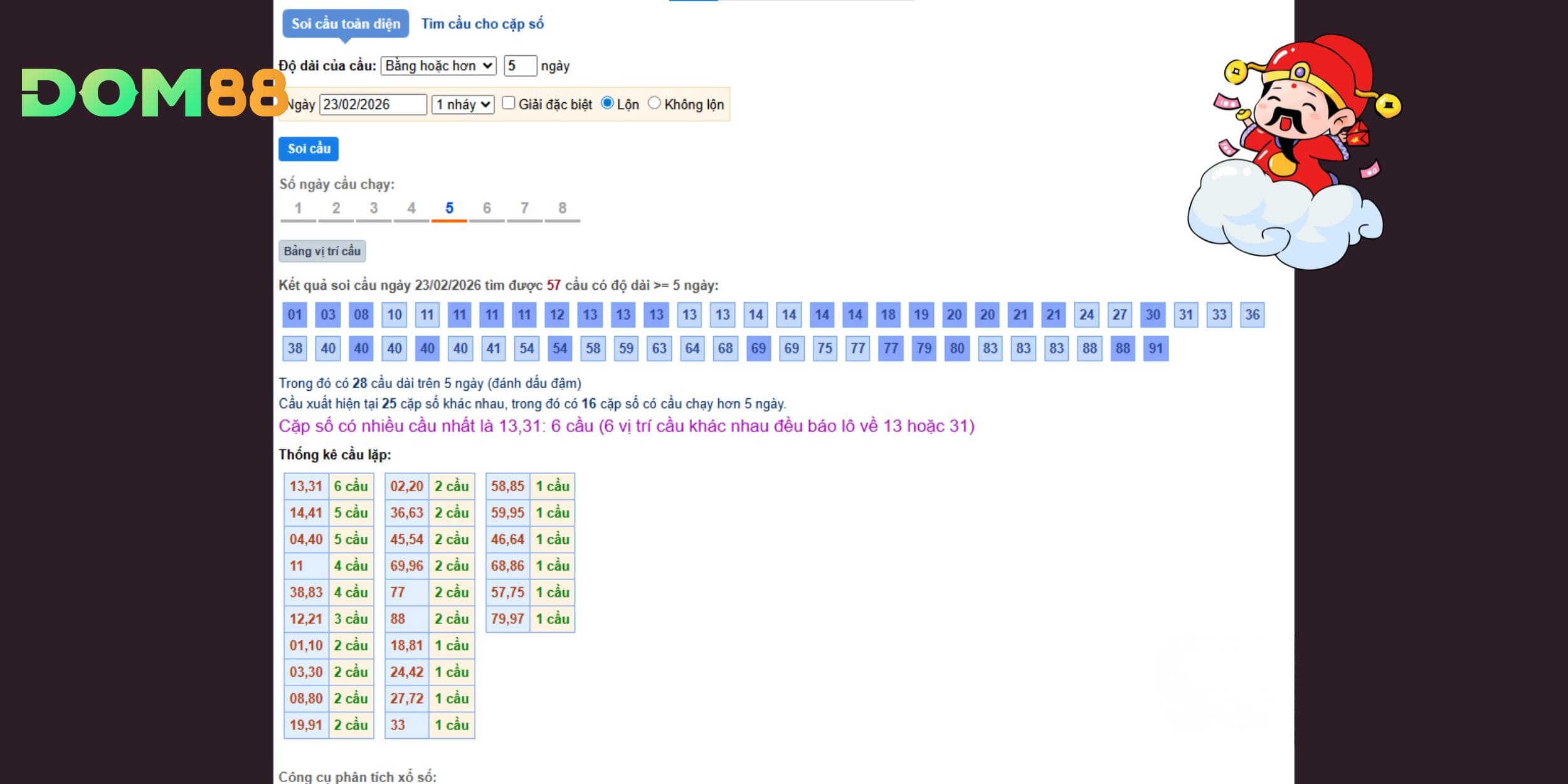Click number tile 36
This screenshot has width=1568, height=784.
pyautogui.click(x=1252, y=315)
